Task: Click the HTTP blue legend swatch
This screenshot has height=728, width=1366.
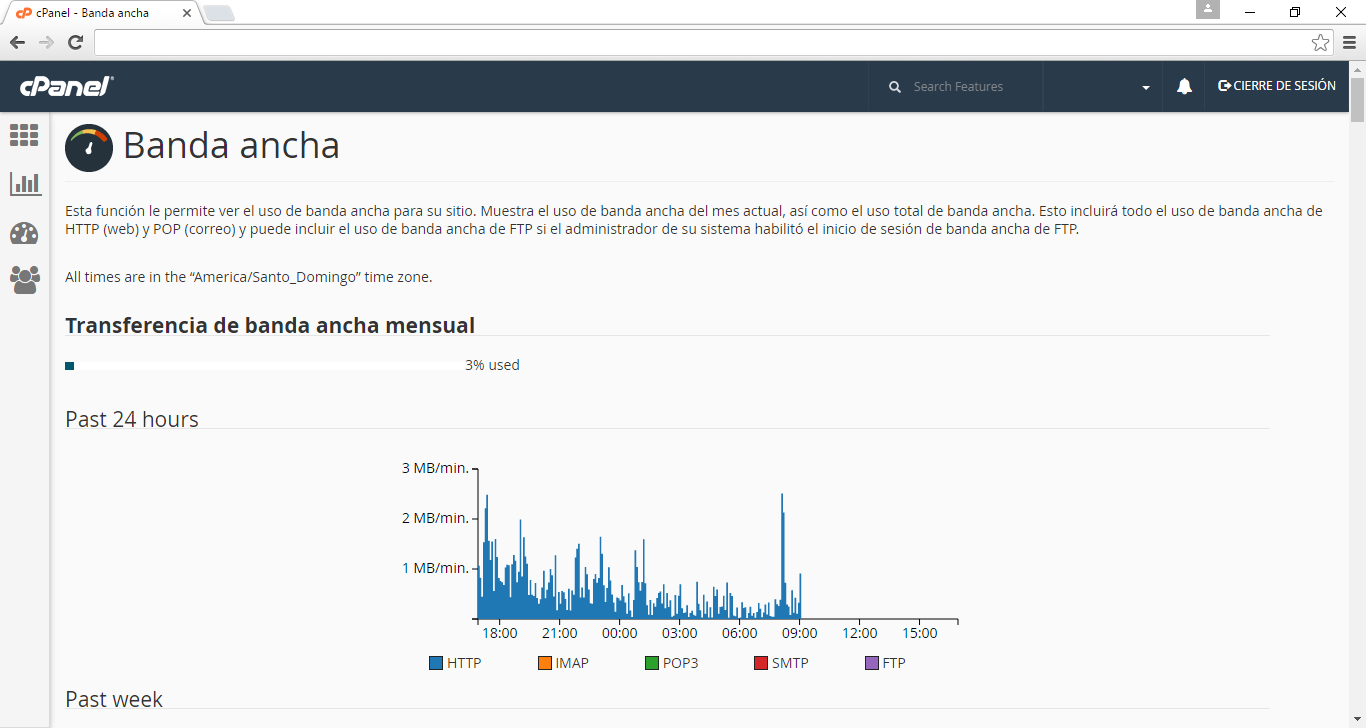Action: 436,663
